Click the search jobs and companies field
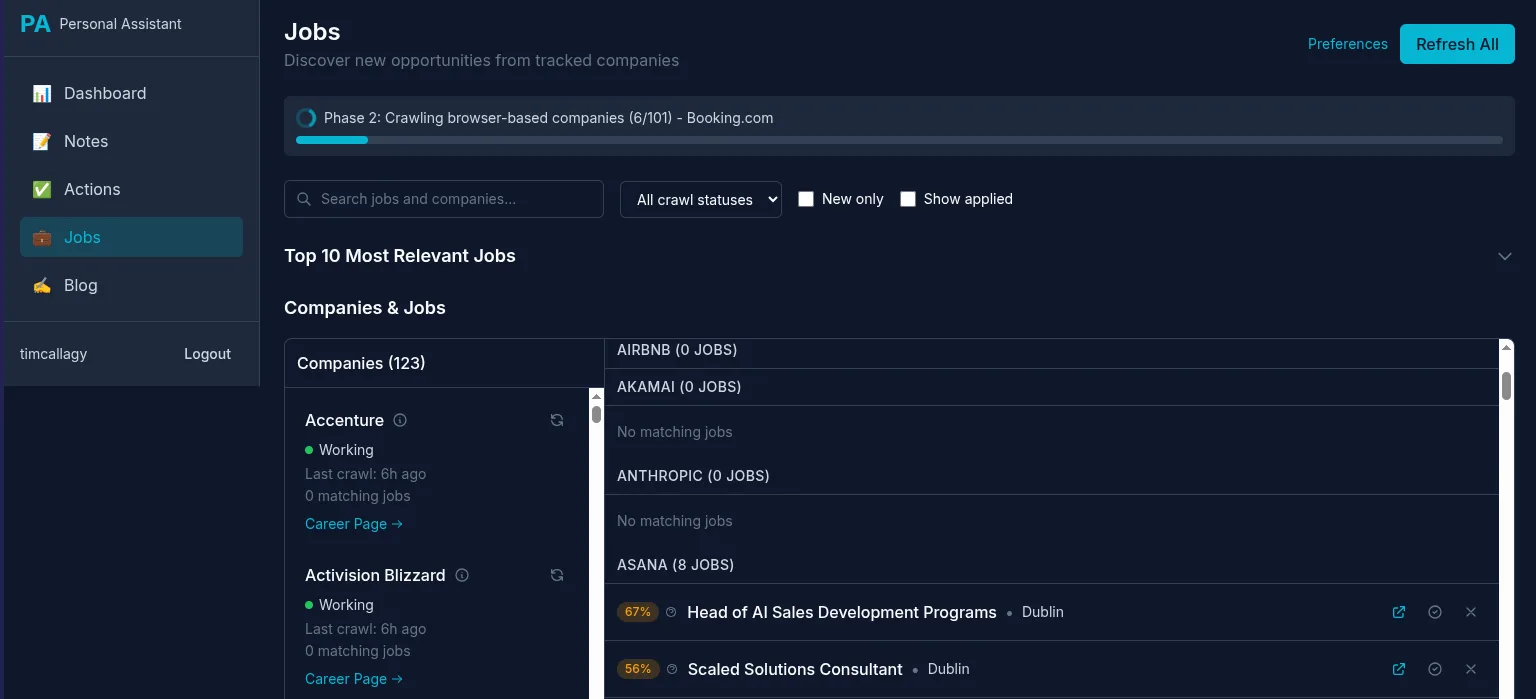Screen dimensions: 1536x699 point(443,199)
